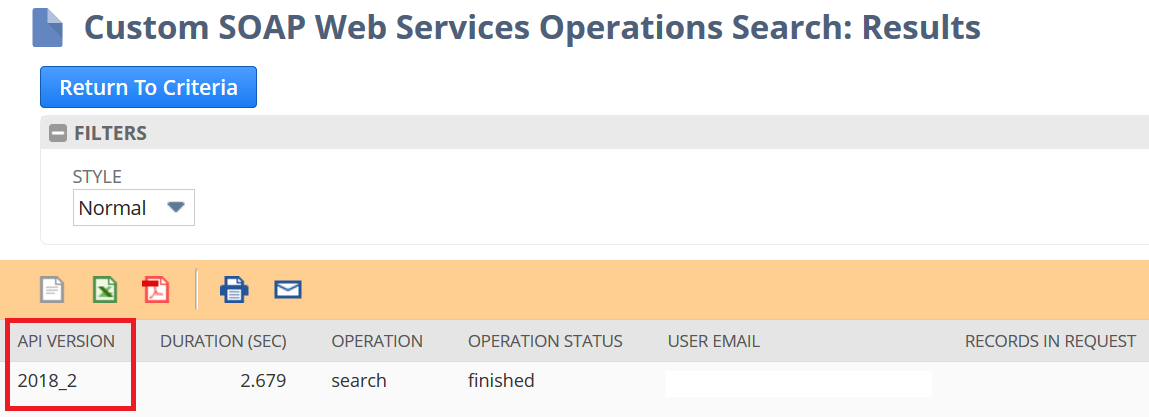Image resolution: width=1149 pixels, height=417 pixels.
Task: Click the Style dropdown arrow
Action: [175, 207]
